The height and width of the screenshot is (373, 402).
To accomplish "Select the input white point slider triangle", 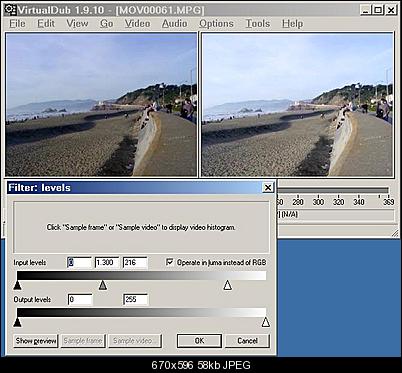I will point(228,285).
